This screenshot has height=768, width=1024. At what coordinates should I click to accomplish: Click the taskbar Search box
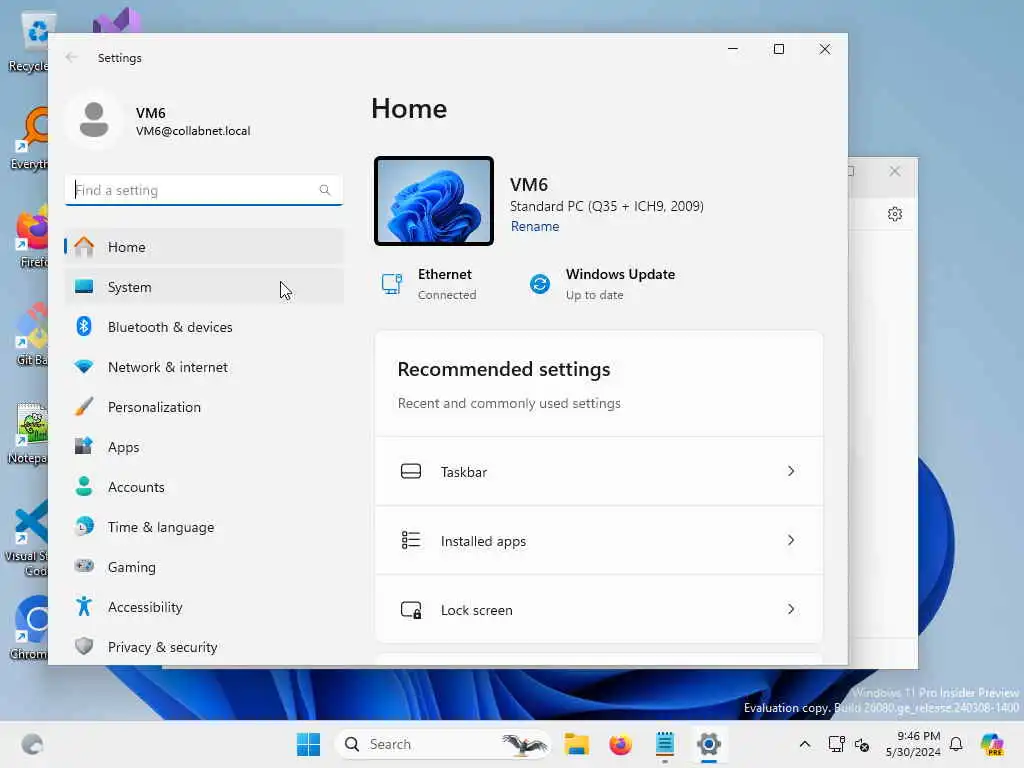pos(442,744)
